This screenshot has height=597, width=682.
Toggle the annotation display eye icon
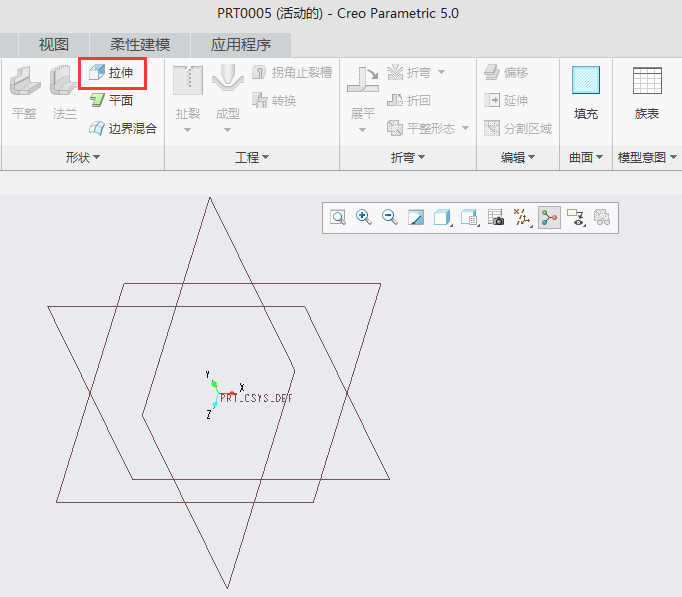(x=575, y=217)
